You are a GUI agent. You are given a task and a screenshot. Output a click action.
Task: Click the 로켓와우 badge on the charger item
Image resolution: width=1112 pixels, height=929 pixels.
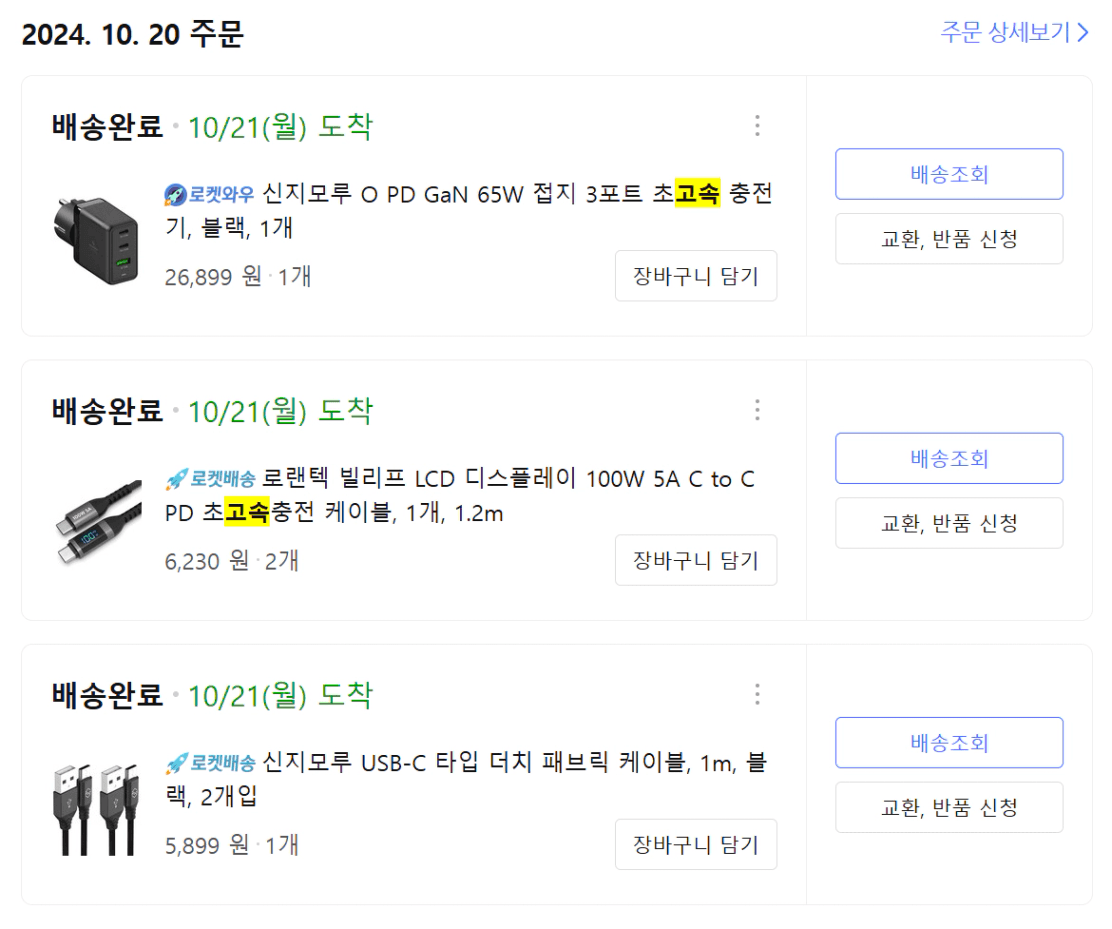210,195
